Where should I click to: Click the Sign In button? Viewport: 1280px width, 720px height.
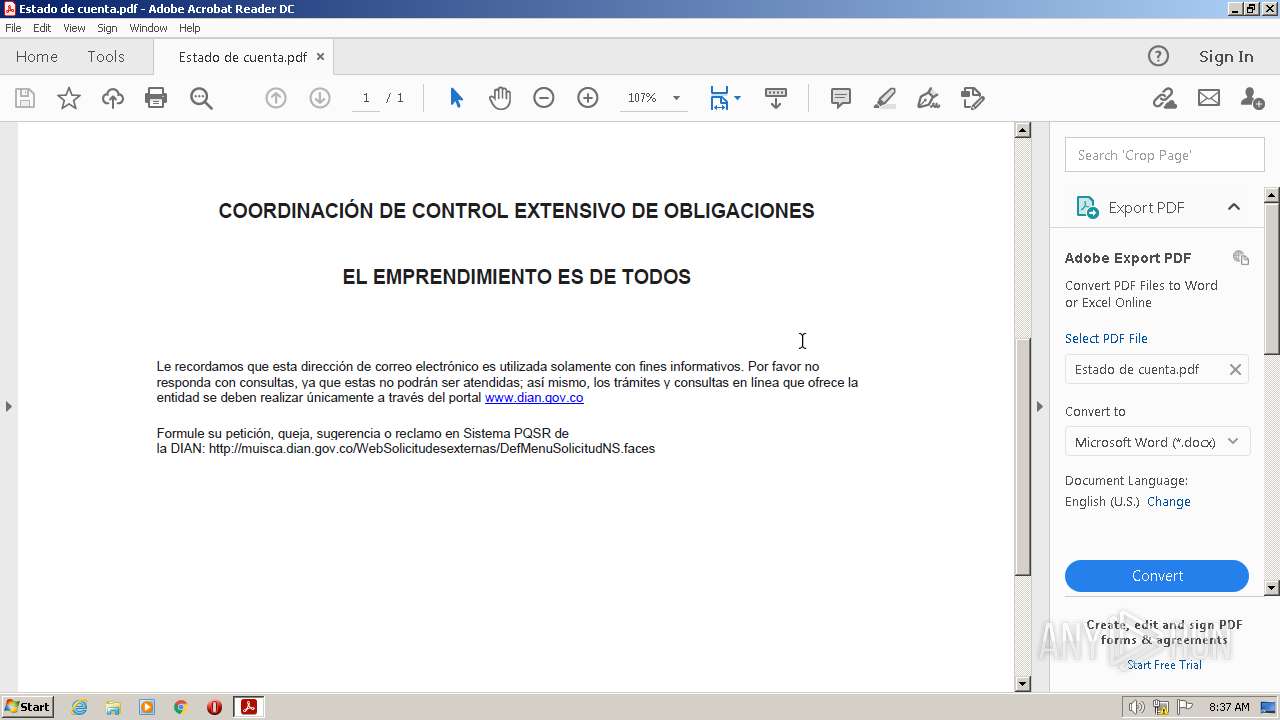(x=1226, y=57)
